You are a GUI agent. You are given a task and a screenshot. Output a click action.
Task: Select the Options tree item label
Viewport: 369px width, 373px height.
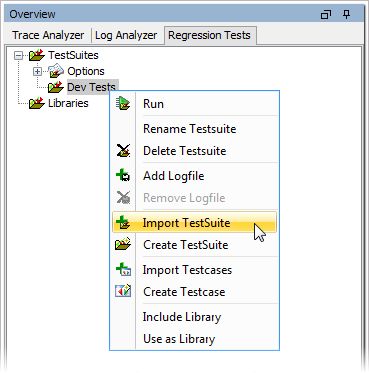pos(86,71)
